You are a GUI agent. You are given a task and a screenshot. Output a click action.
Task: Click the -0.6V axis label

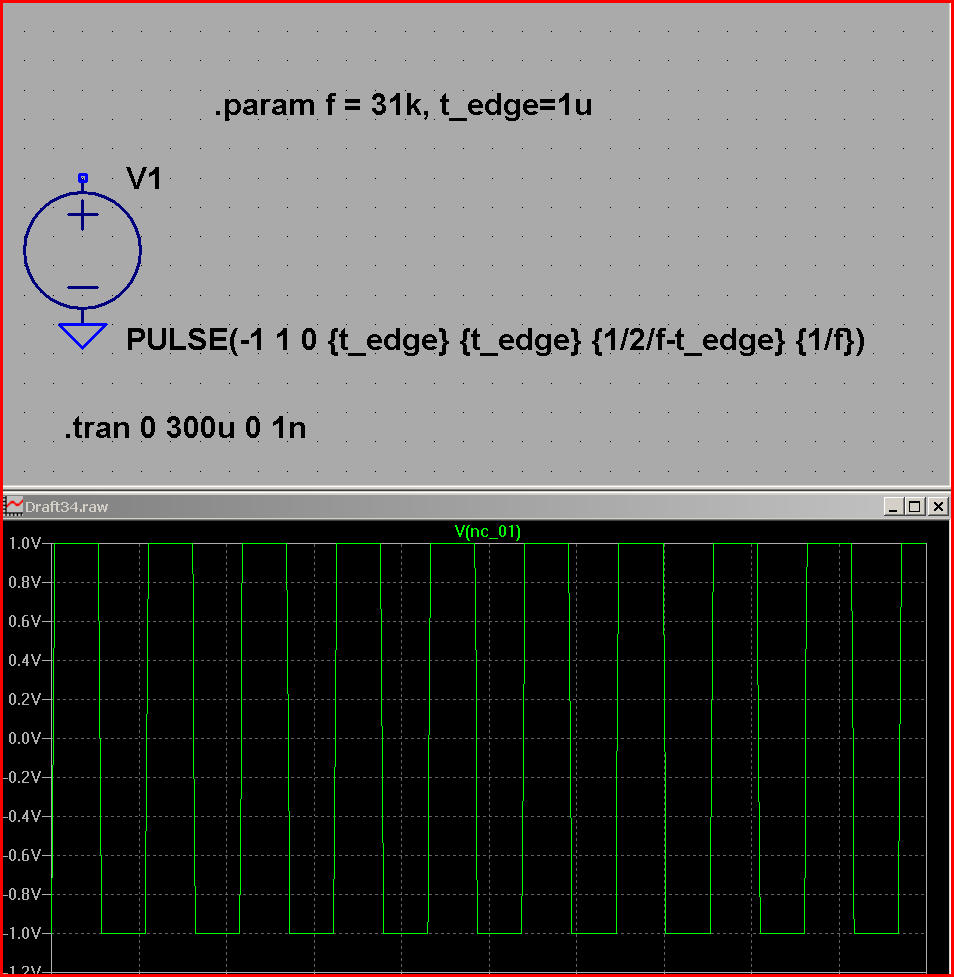pos(22,855)
